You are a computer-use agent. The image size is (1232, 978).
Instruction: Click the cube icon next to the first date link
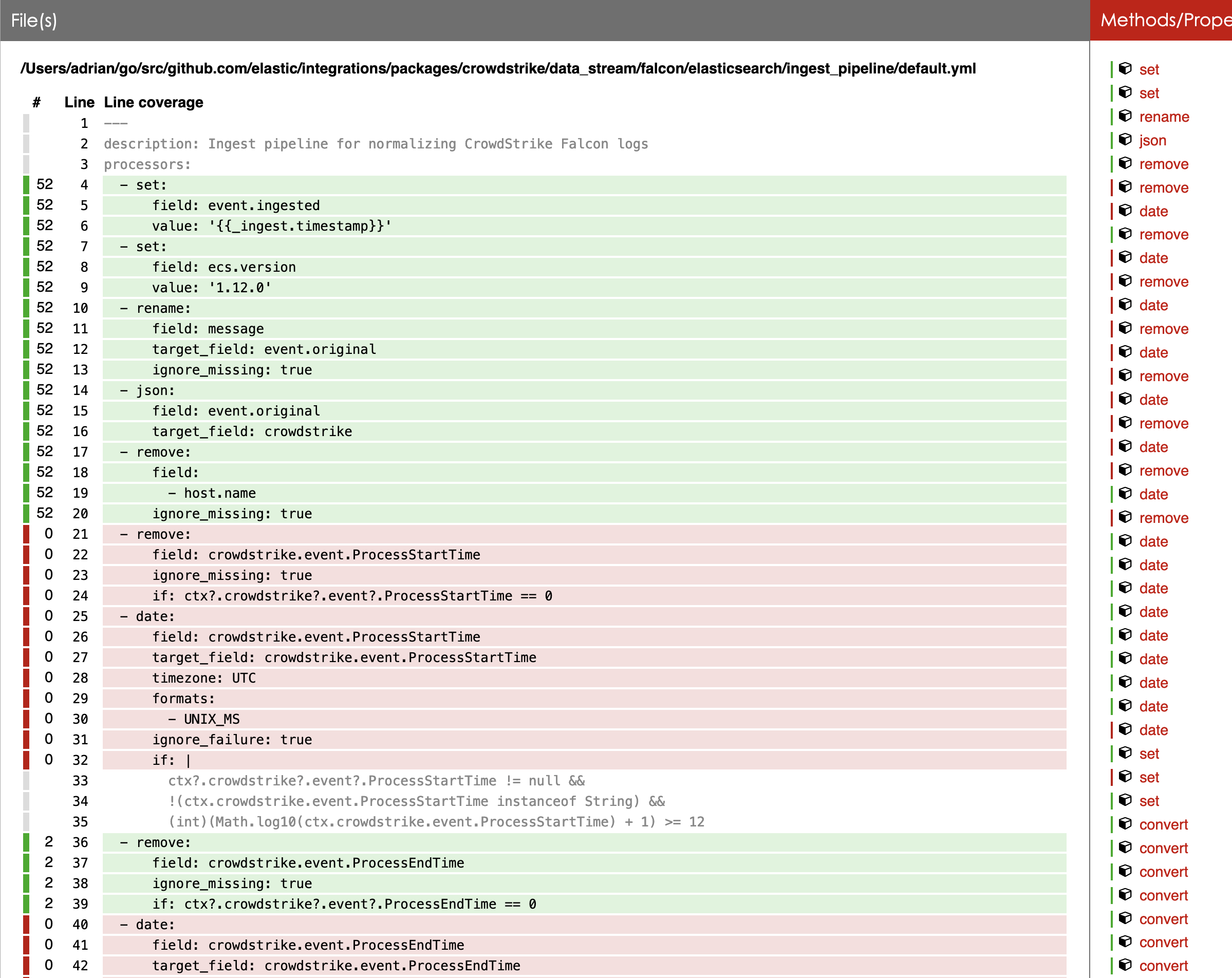click(x=1125, y=210)
